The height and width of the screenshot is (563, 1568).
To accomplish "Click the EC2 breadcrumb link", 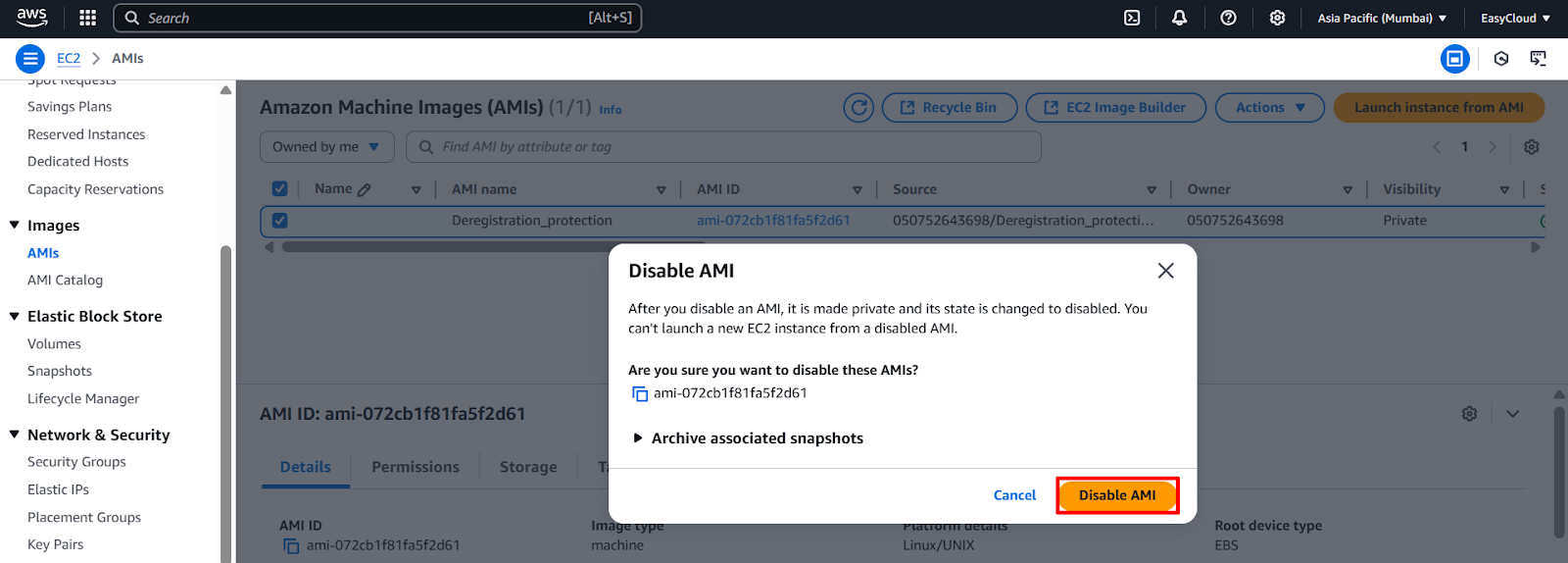I will (x=69, y=59).
